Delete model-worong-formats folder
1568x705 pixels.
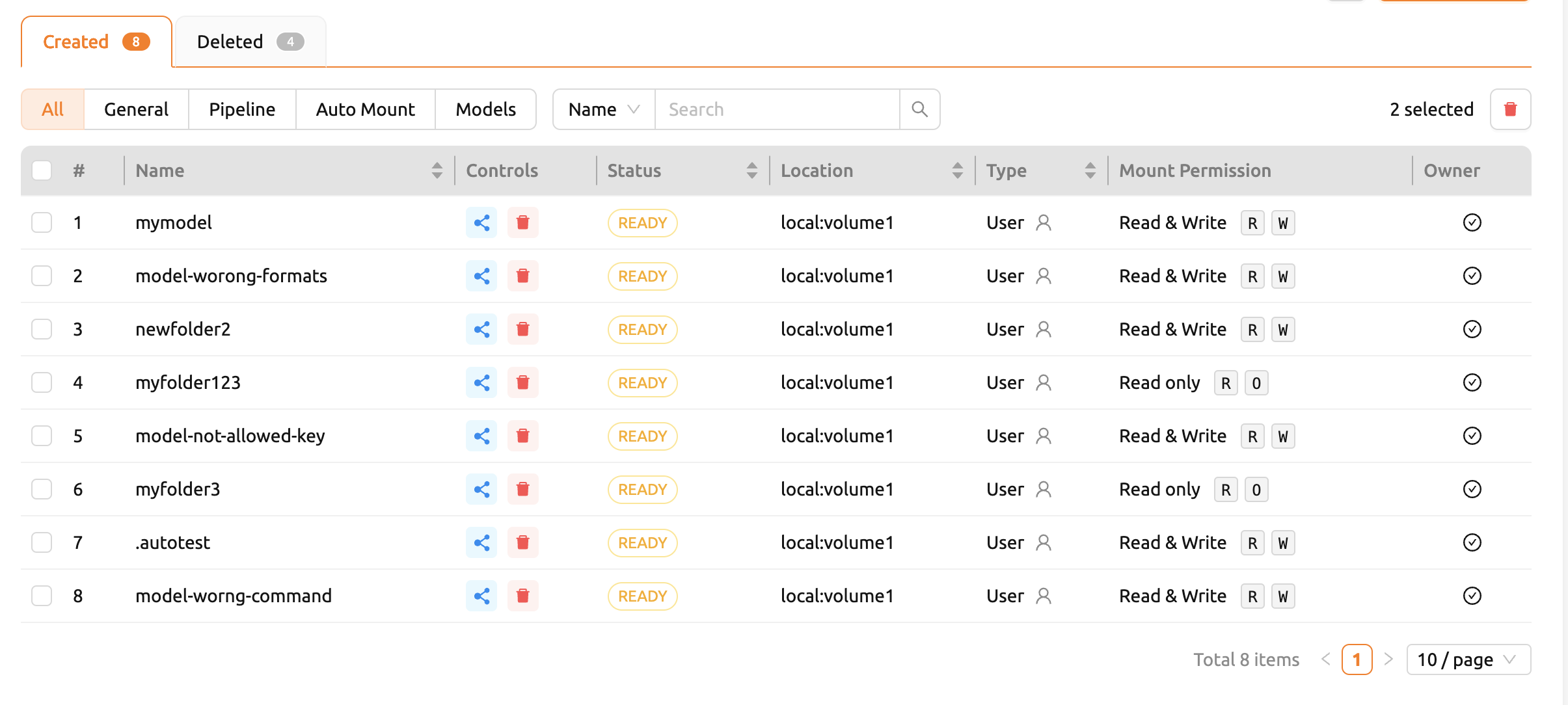tap(522, 276)
